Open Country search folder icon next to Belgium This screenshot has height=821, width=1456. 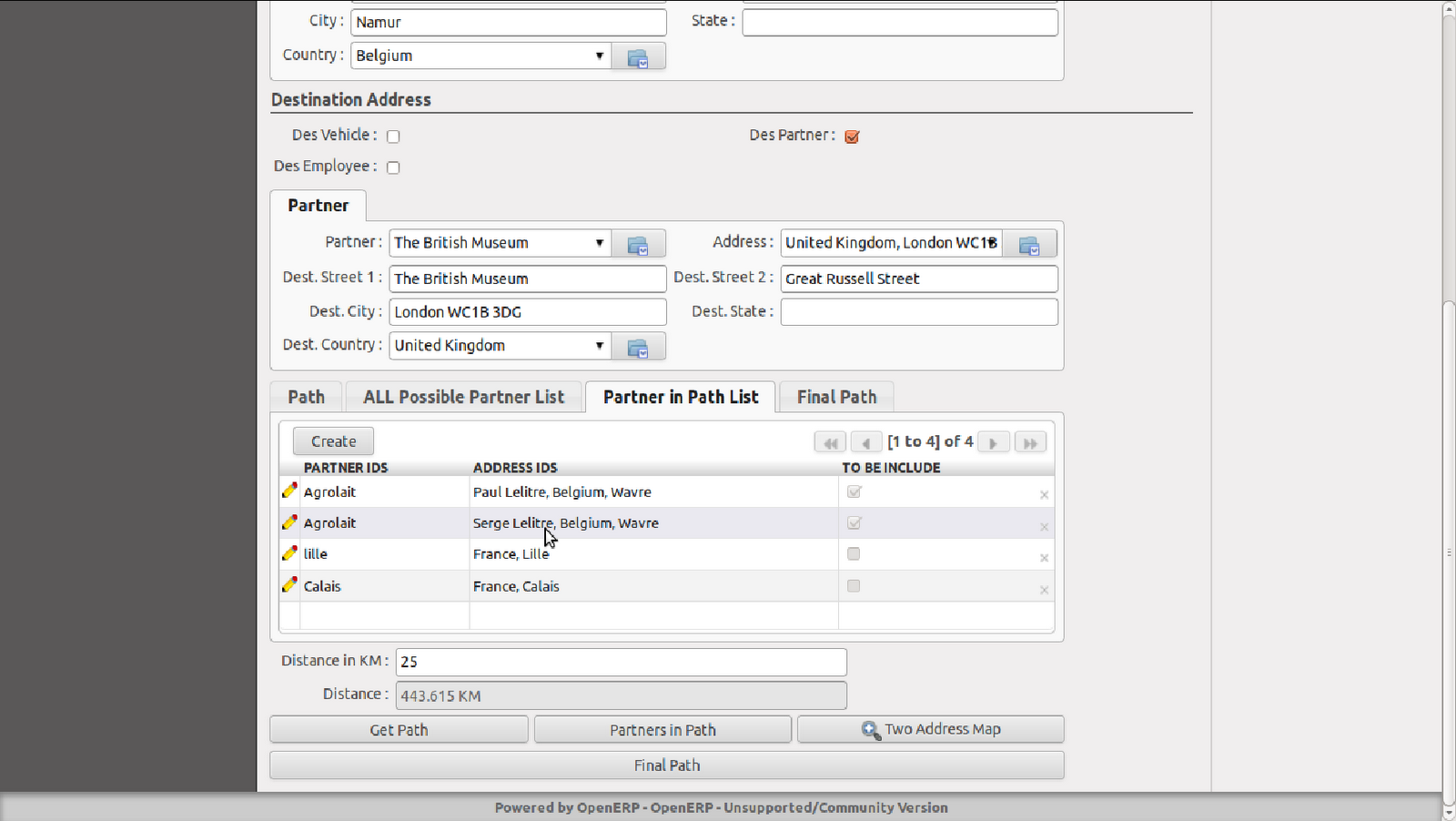click(638, 56)
